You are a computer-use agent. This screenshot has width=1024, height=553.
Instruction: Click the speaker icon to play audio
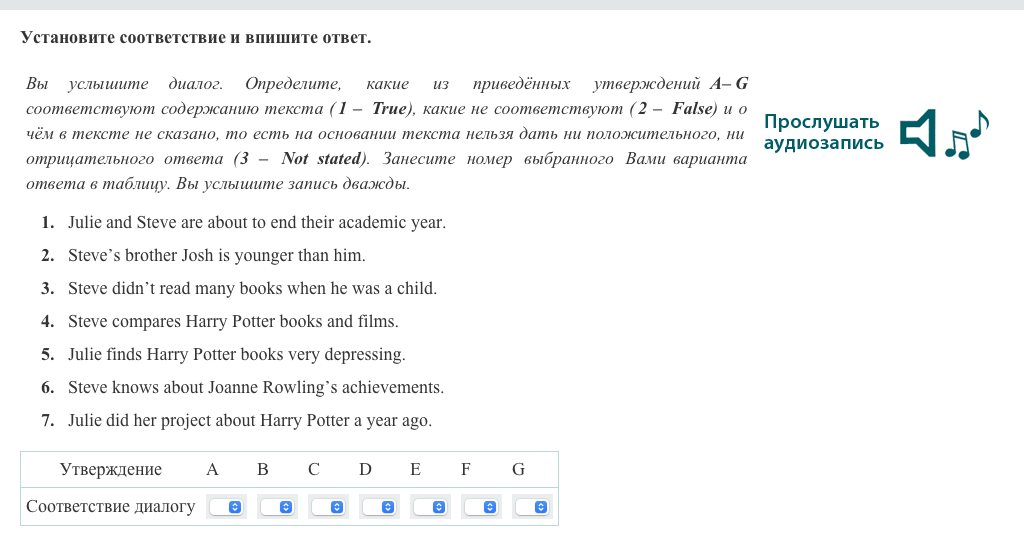917,133
